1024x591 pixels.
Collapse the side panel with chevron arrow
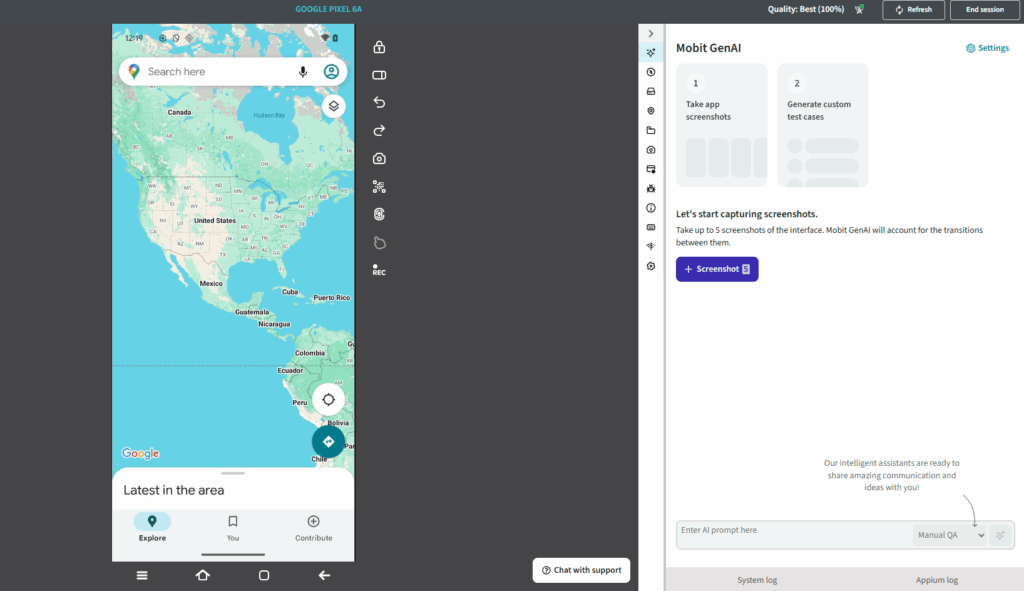[x=651, y=34]
